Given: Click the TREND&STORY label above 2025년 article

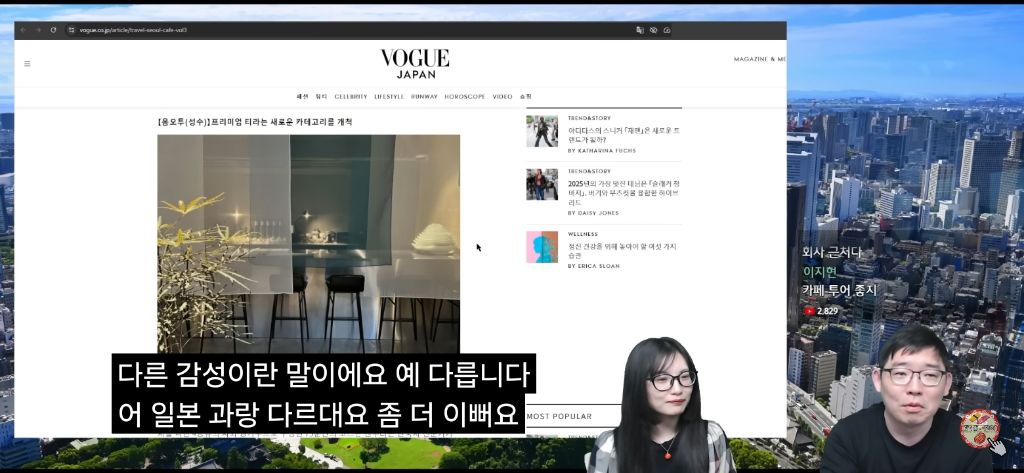Looking at the screenshot, I should [589, 171].
